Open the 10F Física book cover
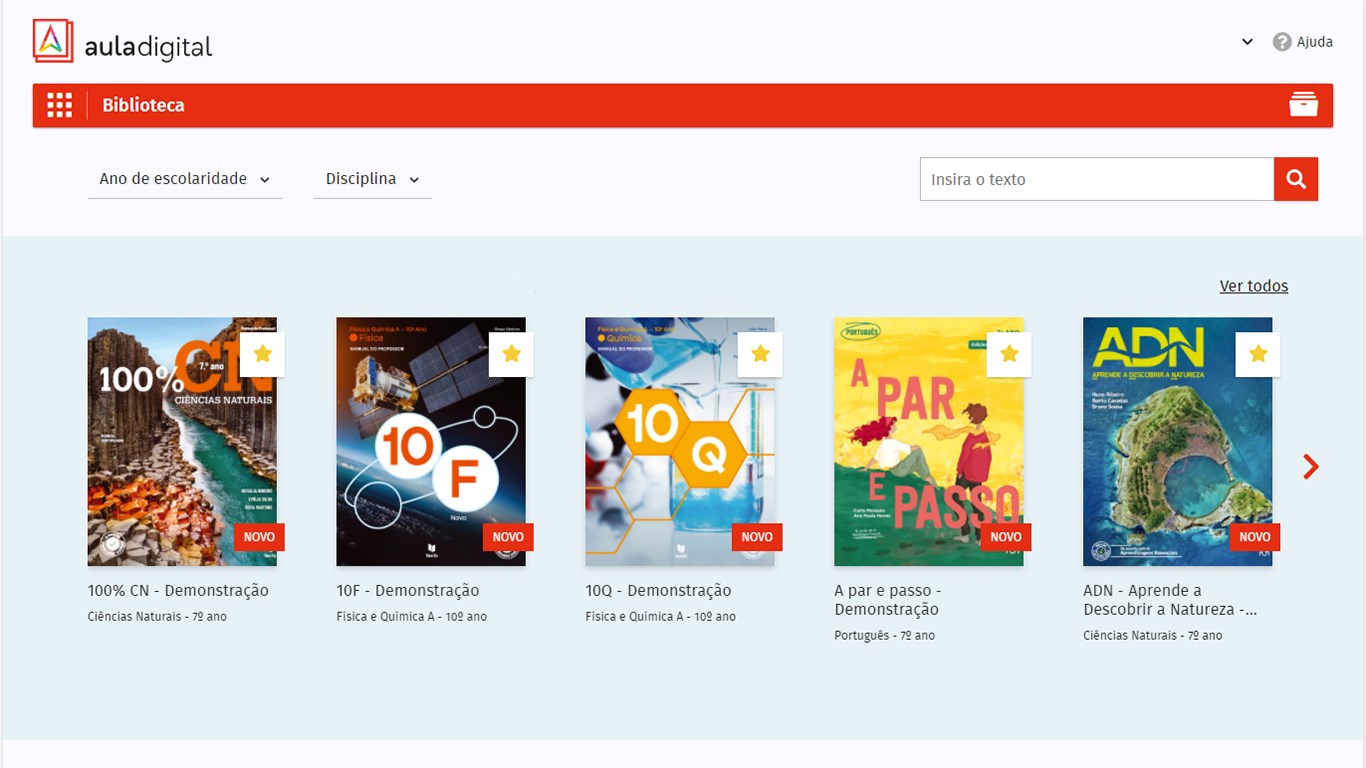 pos(431,442)
